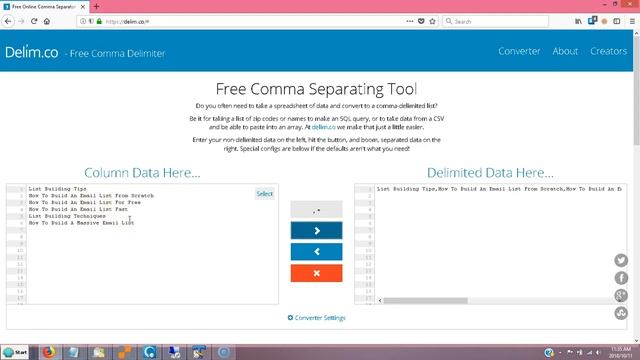Click the orange clear X button
The image size is (640, 360).
click(x=316, y=273)
